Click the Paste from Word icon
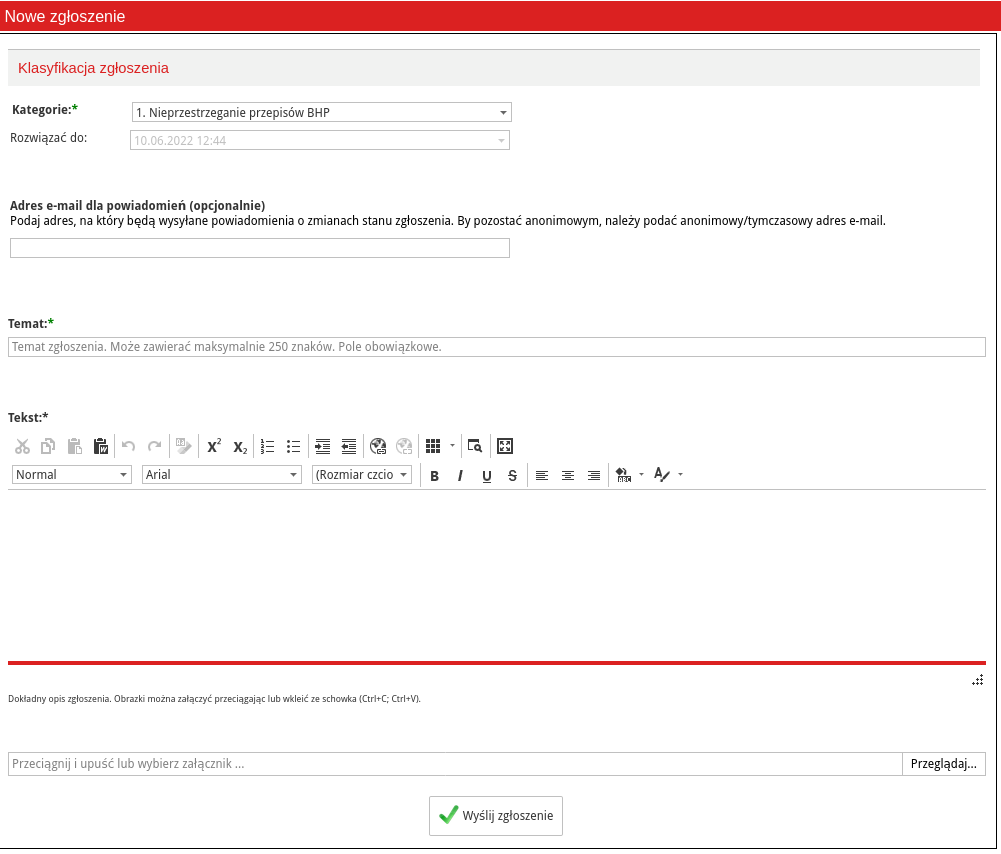 point(100,447)
